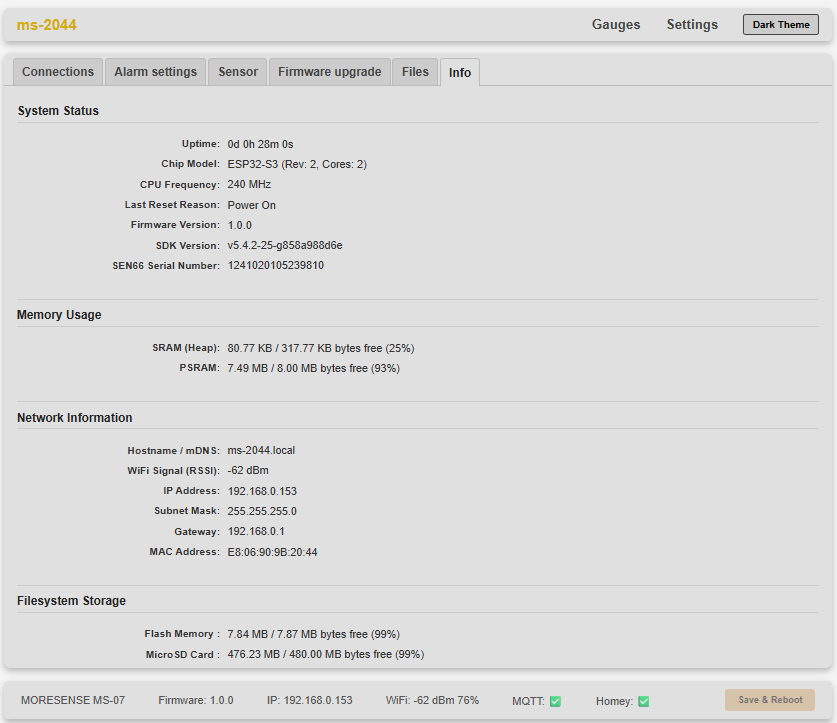
Task: Click the Homey status checkmark icon
Action: pyautogui.click(x=644, y=701)
